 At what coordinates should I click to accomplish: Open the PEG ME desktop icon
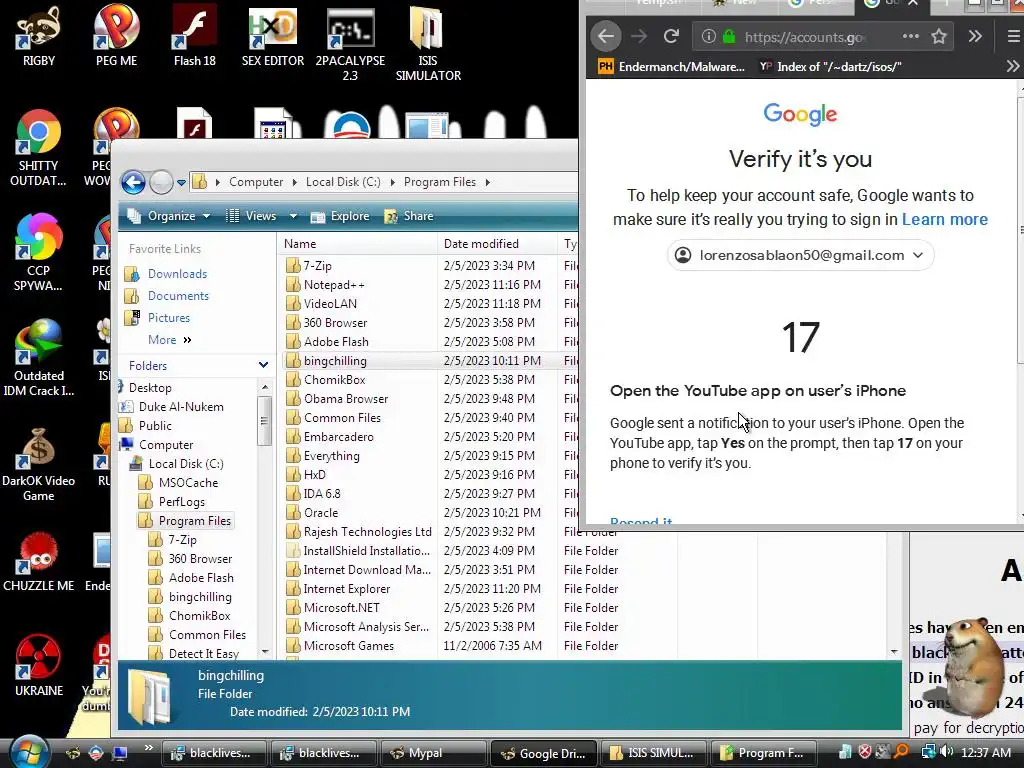coord(116,36)
